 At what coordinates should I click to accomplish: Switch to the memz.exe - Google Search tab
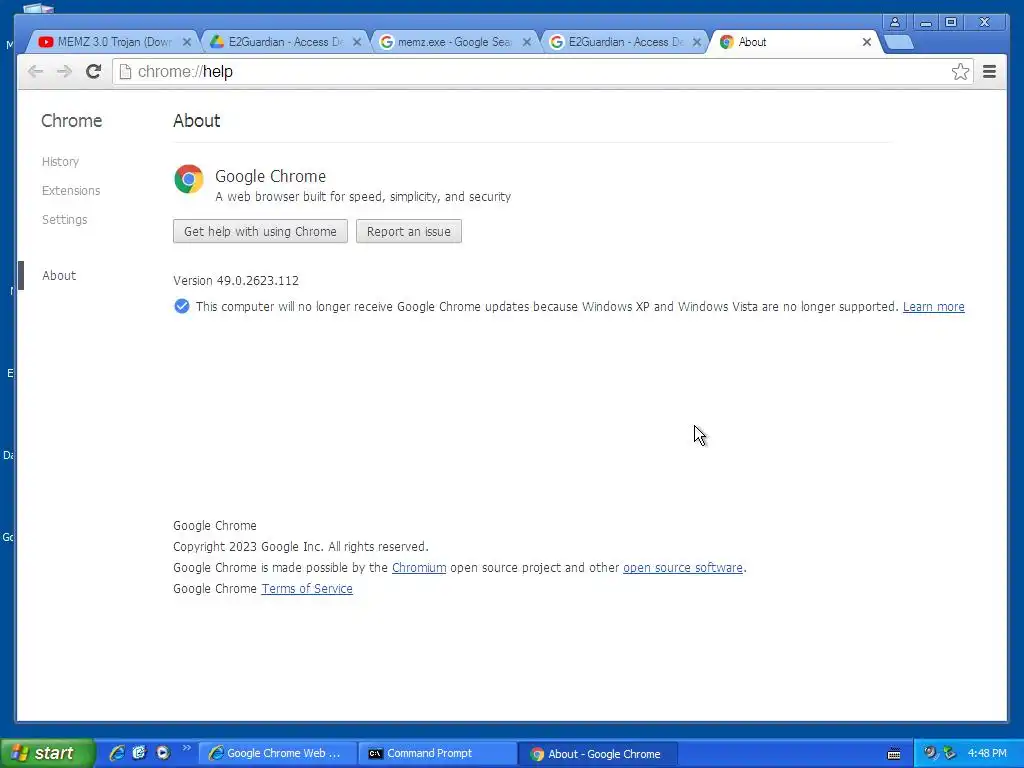tap(453, 42)
